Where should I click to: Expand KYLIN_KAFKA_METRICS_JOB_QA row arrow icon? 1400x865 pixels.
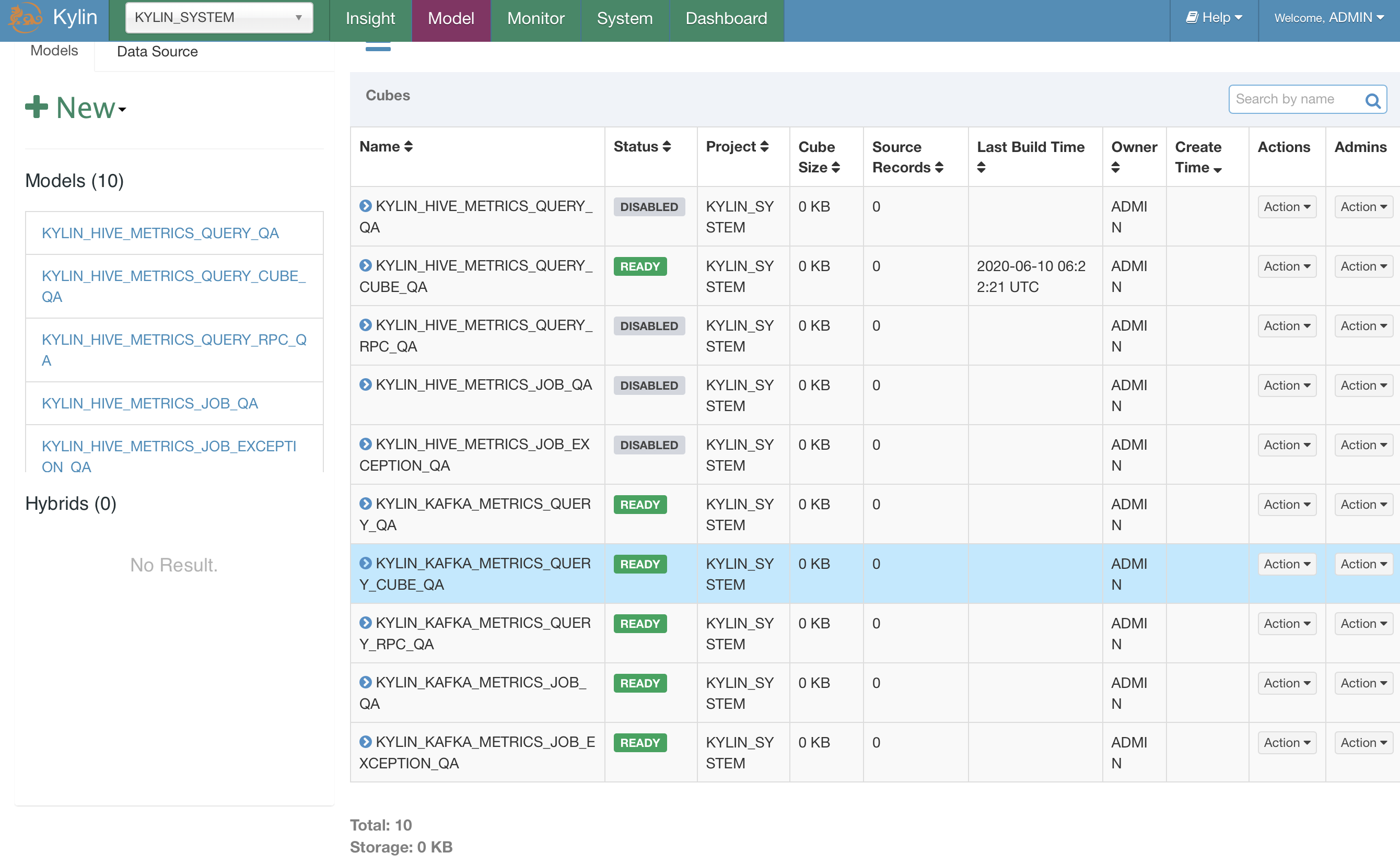pos(366,682)
